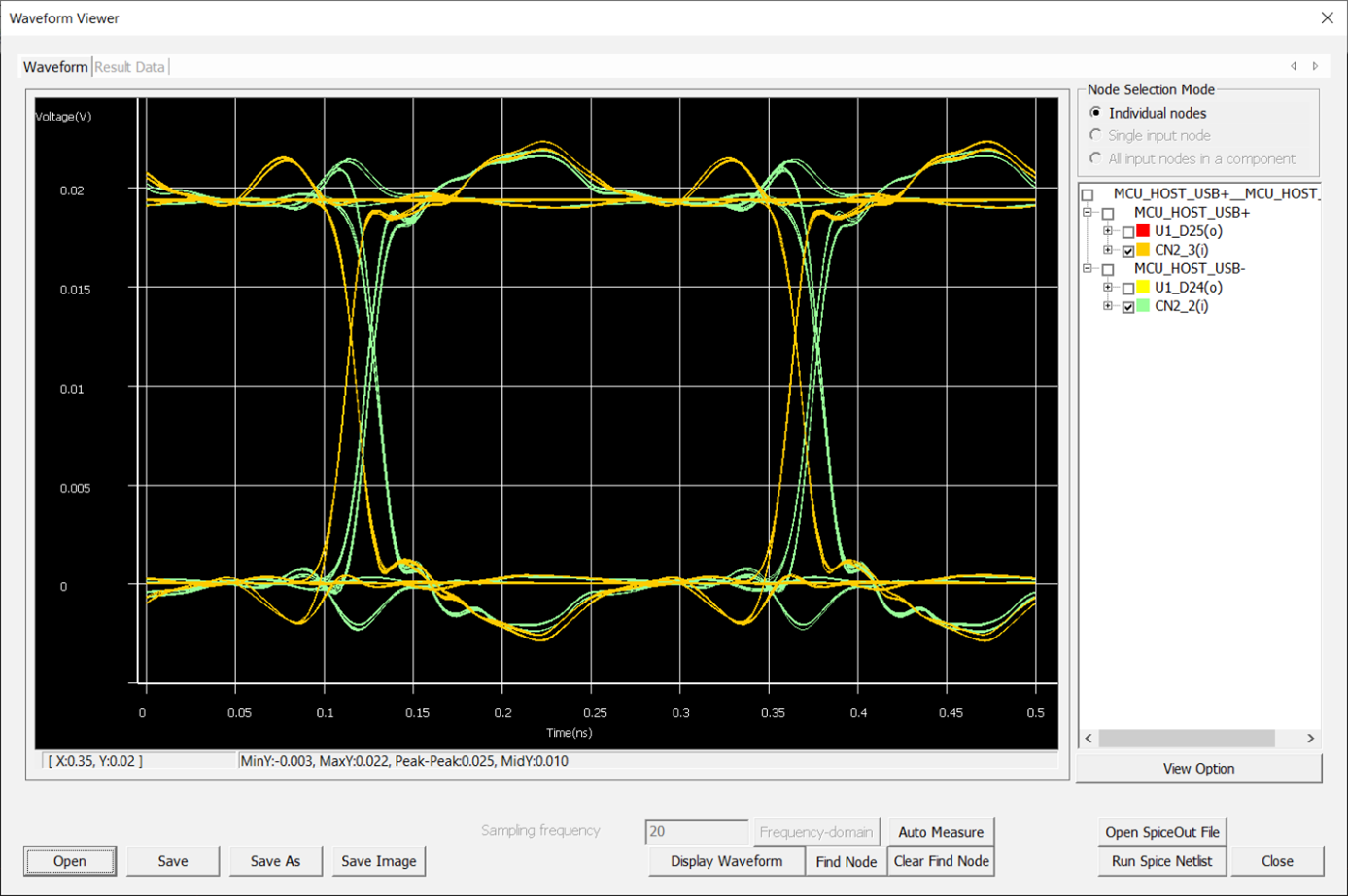Enable the U1_D25(o) node checkbox
1348x896 pixels.
click(x=1127, y=232)
